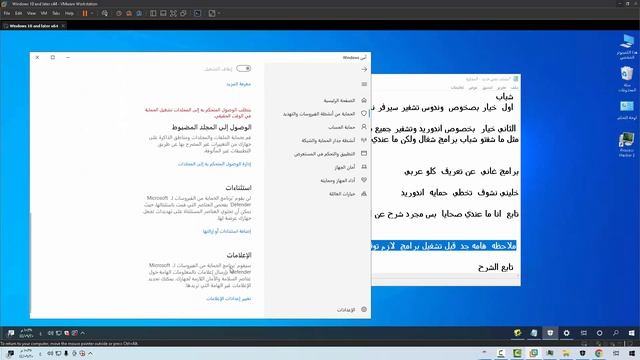This screenshot has width=640, height=360.
Task: Click add or remove exclusions link under 'استثناءات'
Action: [227, 231]
